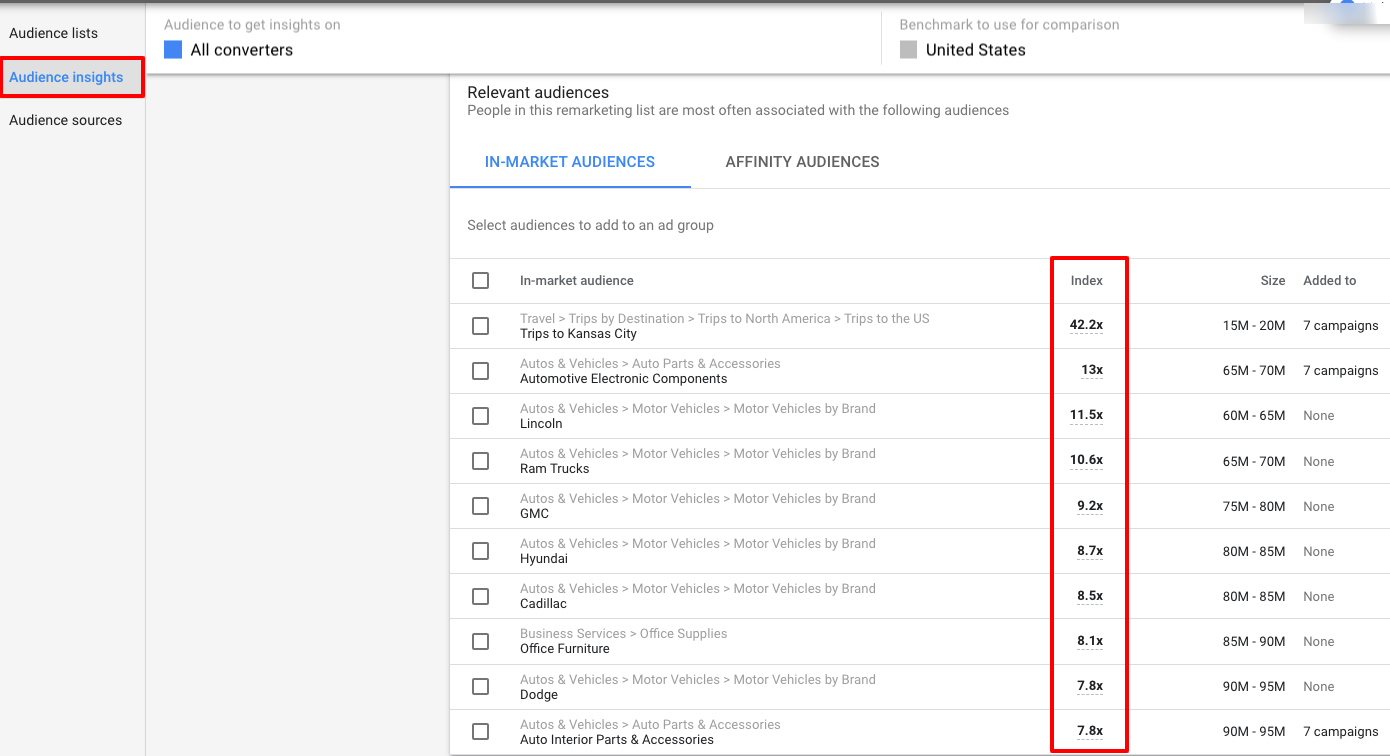The height and width of the screenshot is (756, 1390).
Task: Click blue All converters color square
Action: (x=173, y=50)
